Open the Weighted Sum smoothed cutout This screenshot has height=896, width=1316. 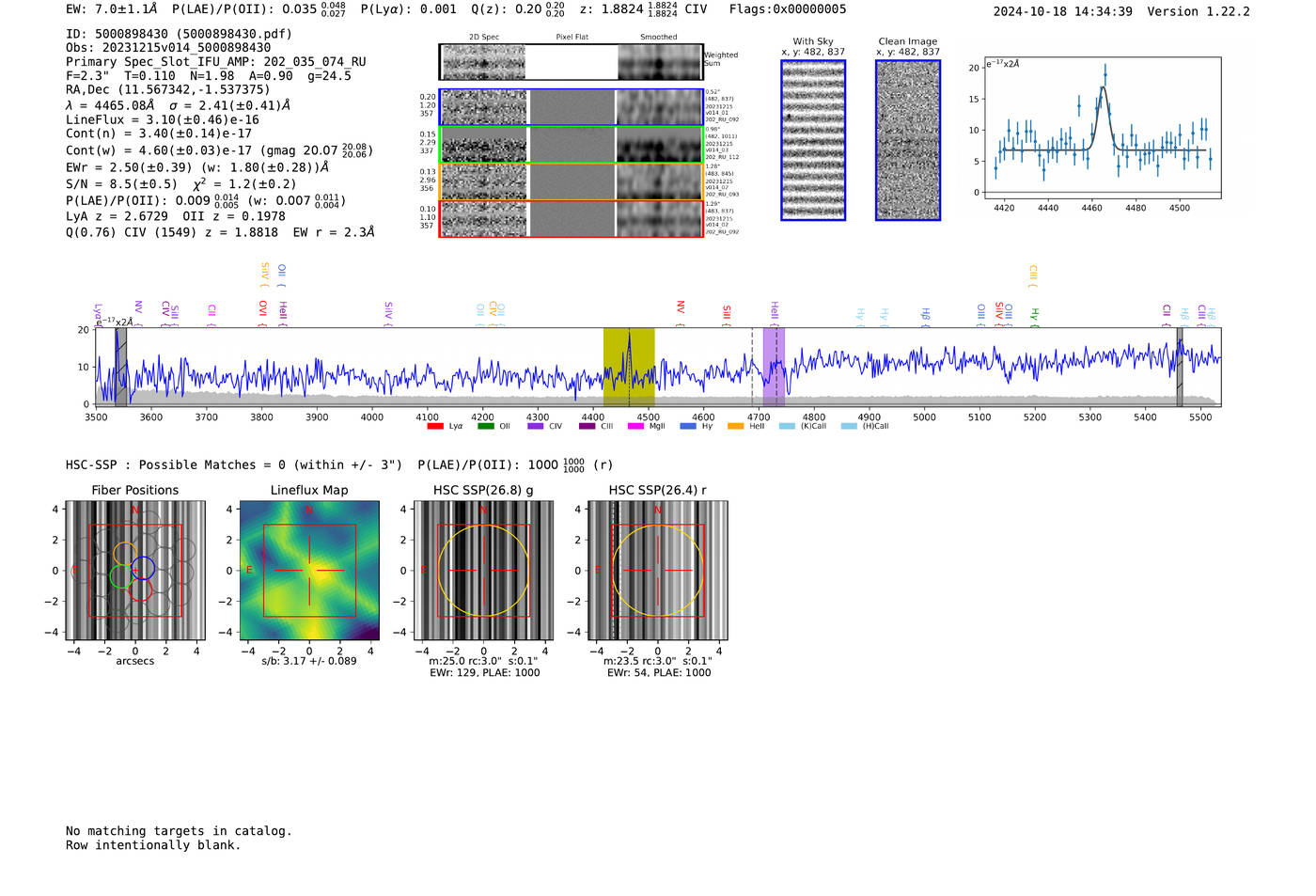coord(660,62)
